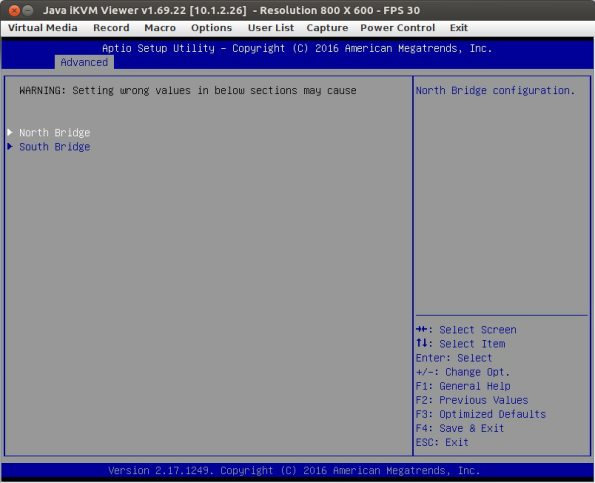
Task: Open the Record menu
Action: pyautogui.click(x=111, y=28)
